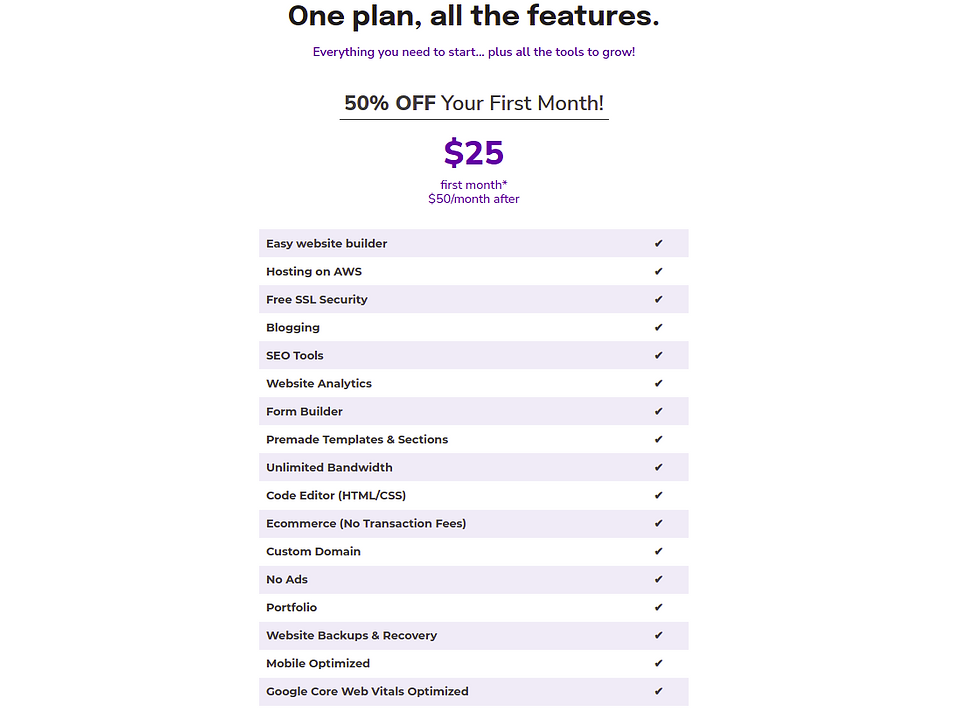
Task: Click the checkmark beside Easy website builder
Action: tap(658, 244)
